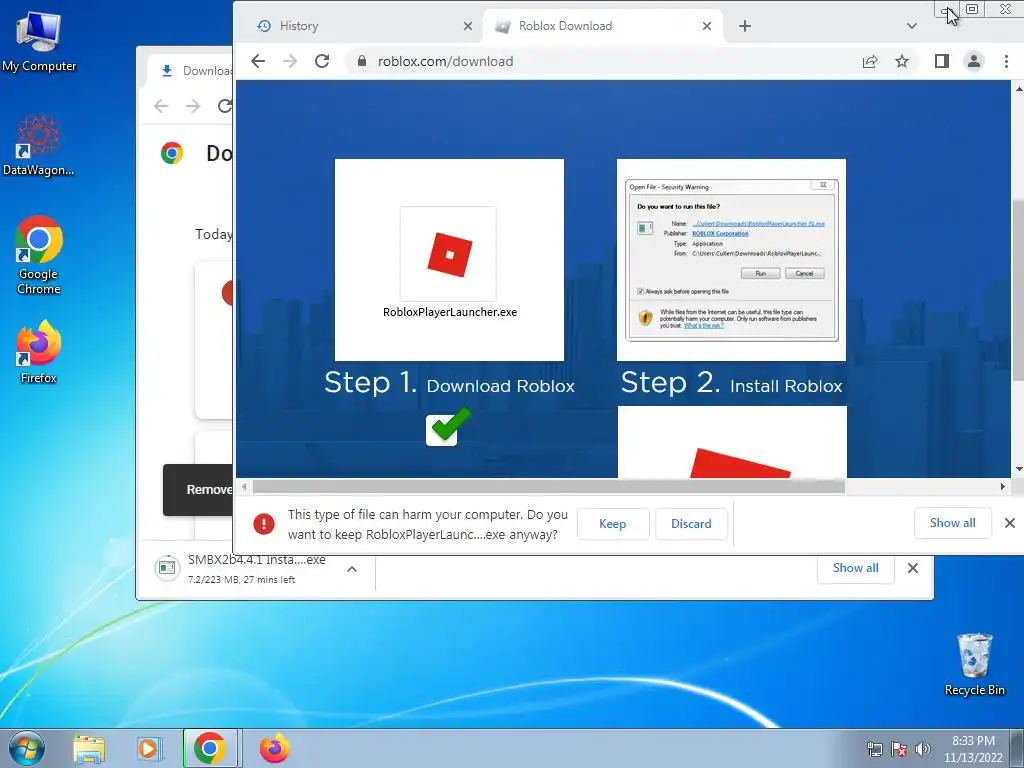Bookmark this page with the star icon
Screen dimensions: 1024x768
pyautogui.click(x=902, y=61)
